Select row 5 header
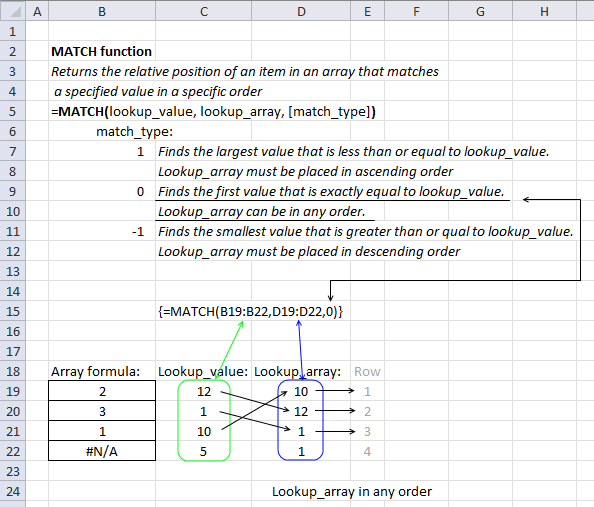This screenshot has width=594, height=507. point(13,111)
